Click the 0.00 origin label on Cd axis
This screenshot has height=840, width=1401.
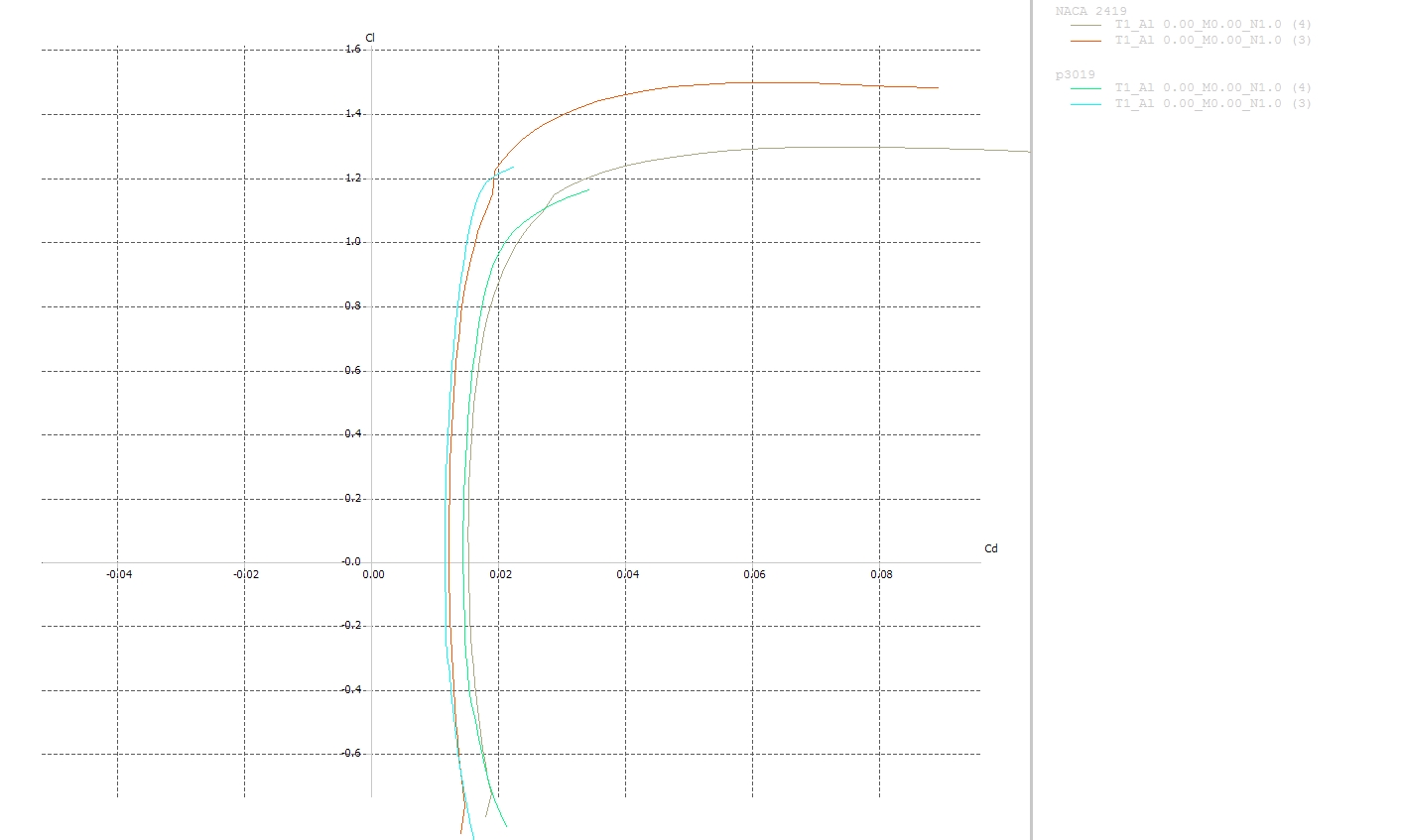(x=373, y=574)
